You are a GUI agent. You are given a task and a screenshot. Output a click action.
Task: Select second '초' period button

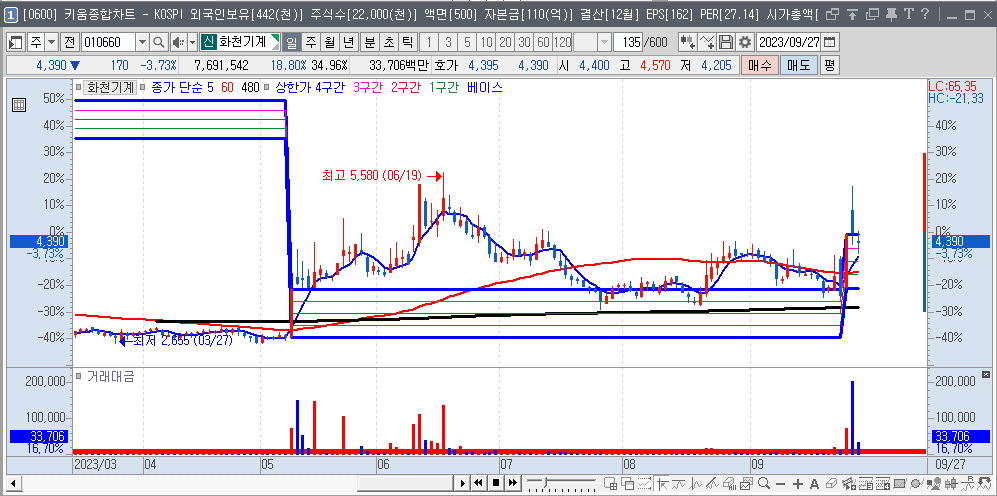[388, 43]
